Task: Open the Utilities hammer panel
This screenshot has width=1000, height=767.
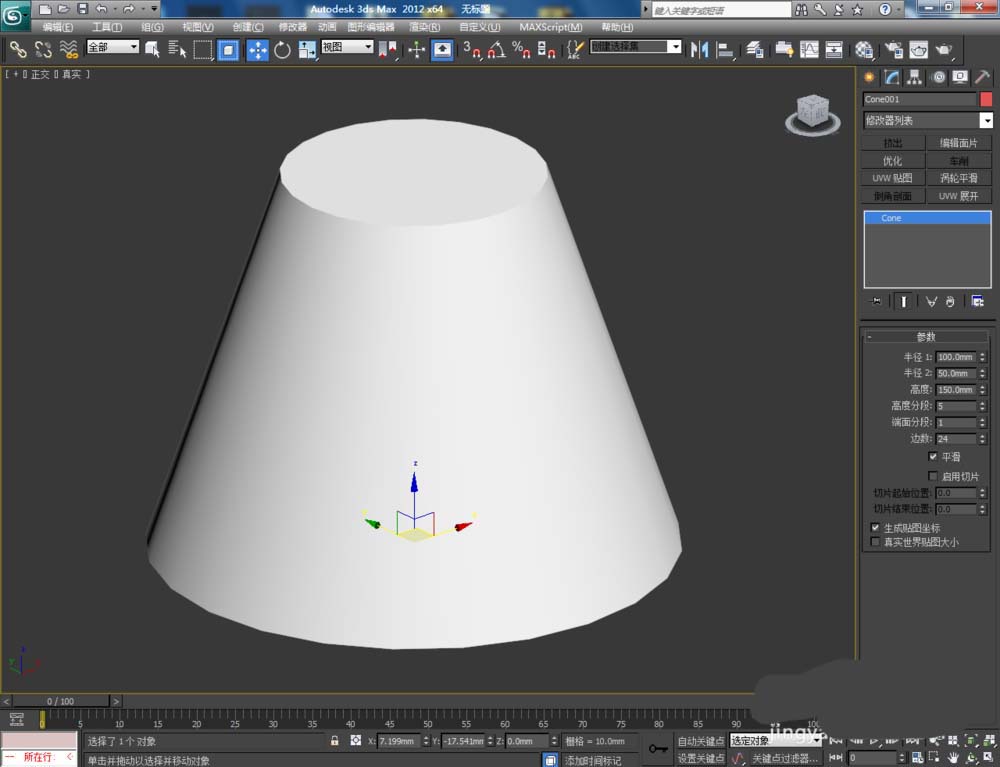Action: click(982, 77)
